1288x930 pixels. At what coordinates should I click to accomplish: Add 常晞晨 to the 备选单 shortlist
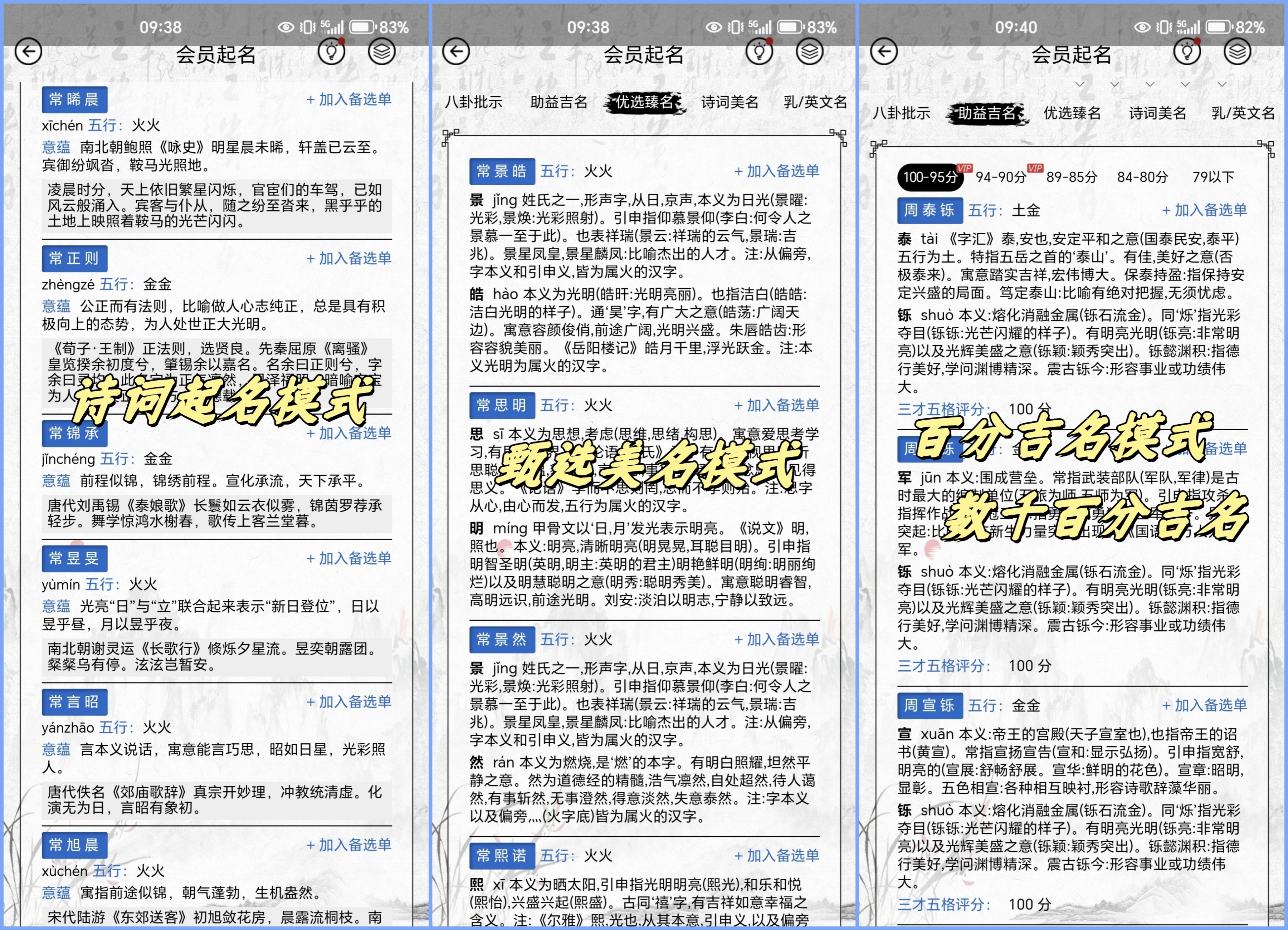click(349, 99)
